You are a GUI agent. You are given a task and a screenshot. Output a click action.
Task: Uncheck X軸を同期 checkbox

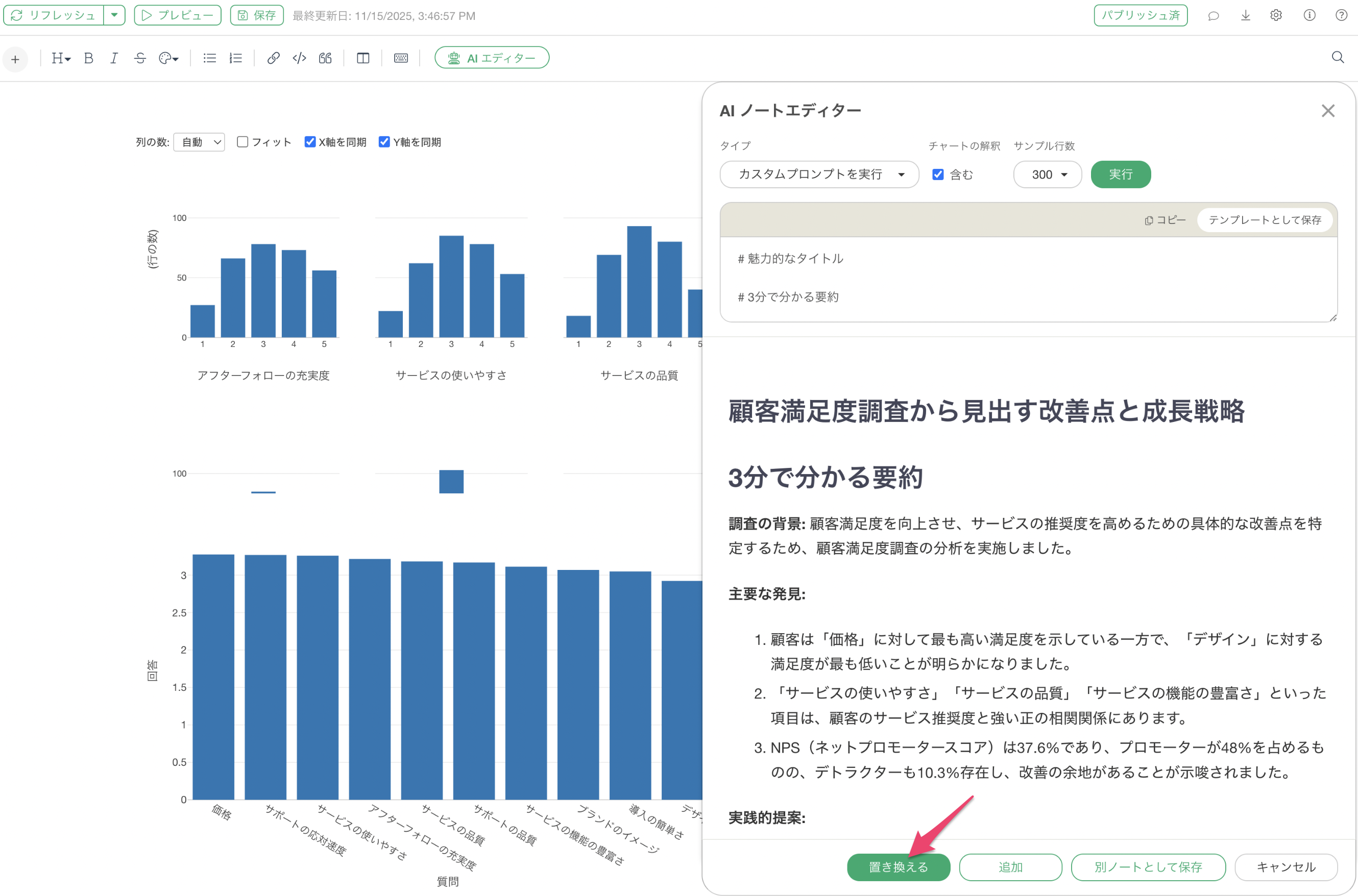[310, 142]
